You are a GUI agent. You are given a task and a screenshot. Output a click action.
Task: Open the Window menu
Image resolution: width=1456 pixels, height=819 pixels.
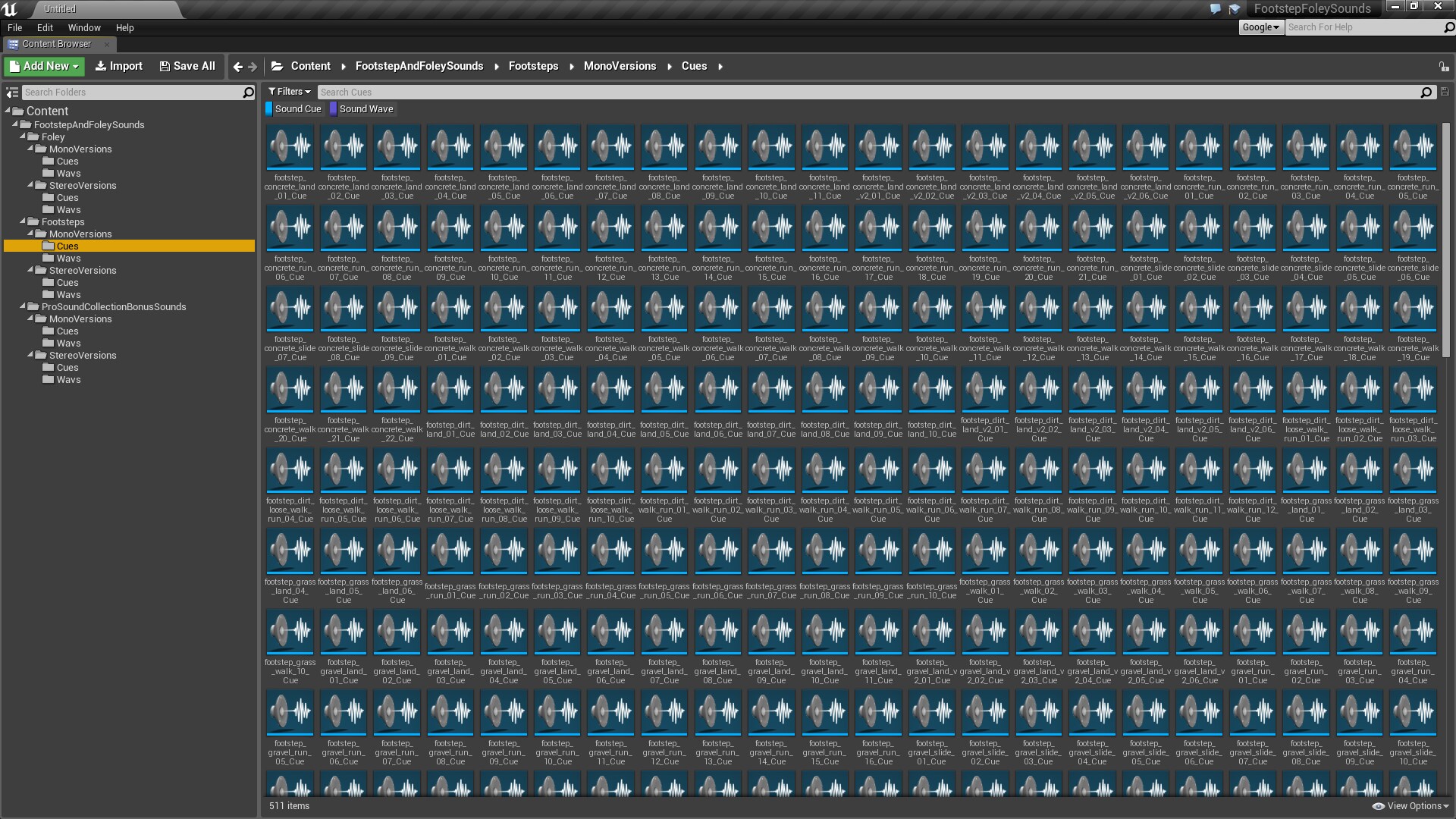tap(84, 27)
